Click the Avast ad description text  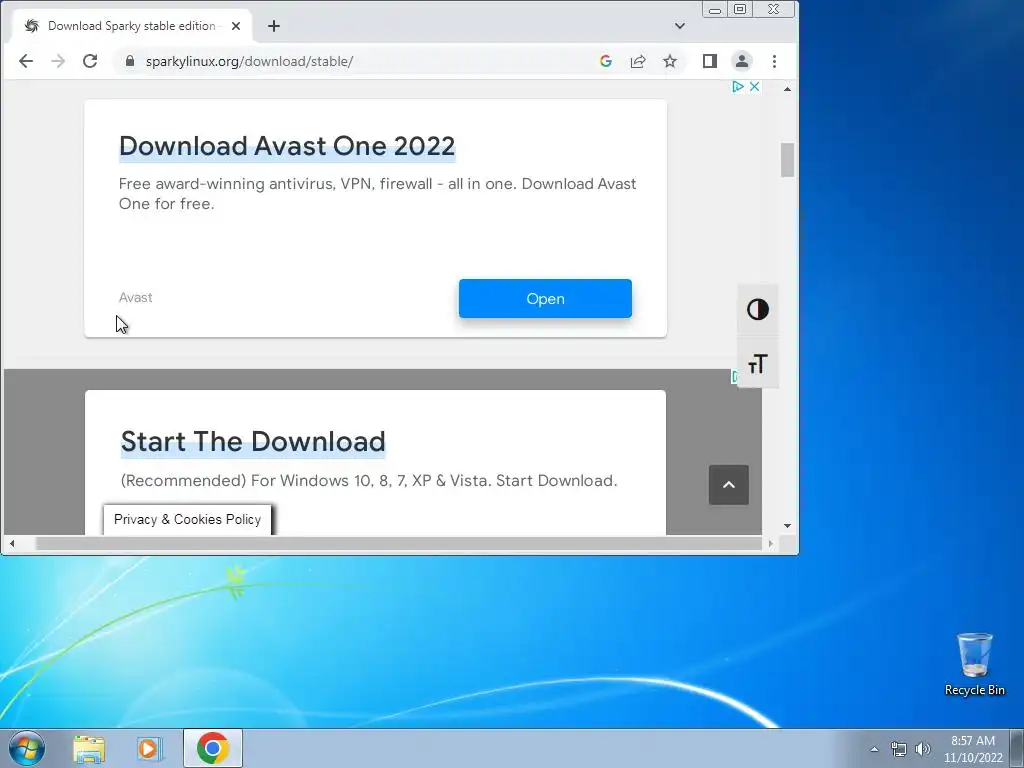click(377, 193)
